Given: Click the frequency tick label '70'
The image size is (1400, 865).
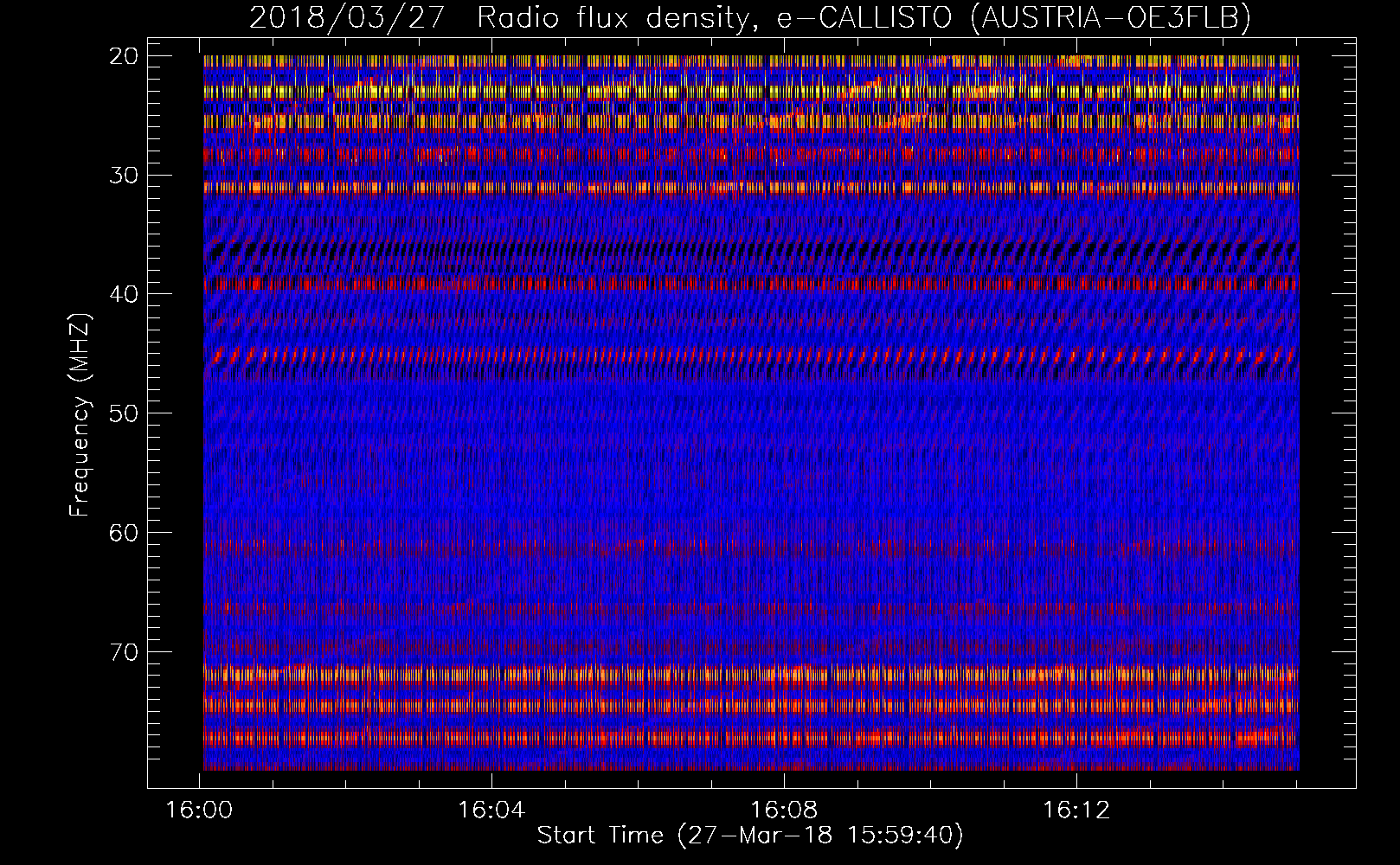Looking at the screenshot, I should [124, 651].
